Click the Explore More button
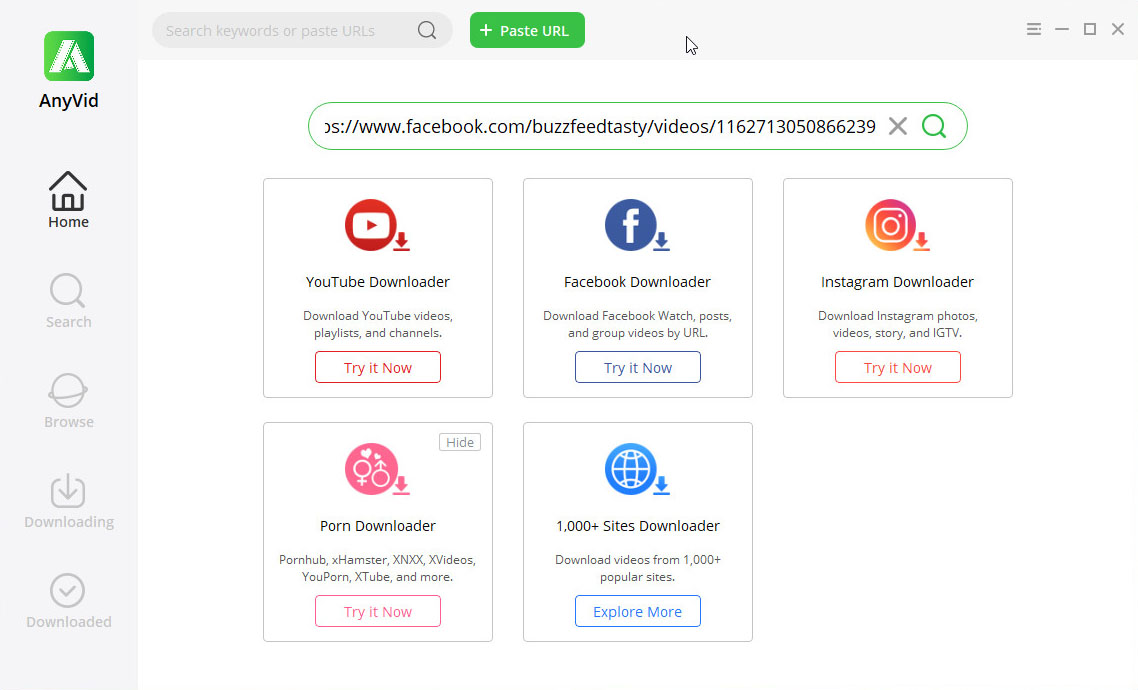Image resolution: width=1138 pixels, height=690 pixels. [638, 611]
